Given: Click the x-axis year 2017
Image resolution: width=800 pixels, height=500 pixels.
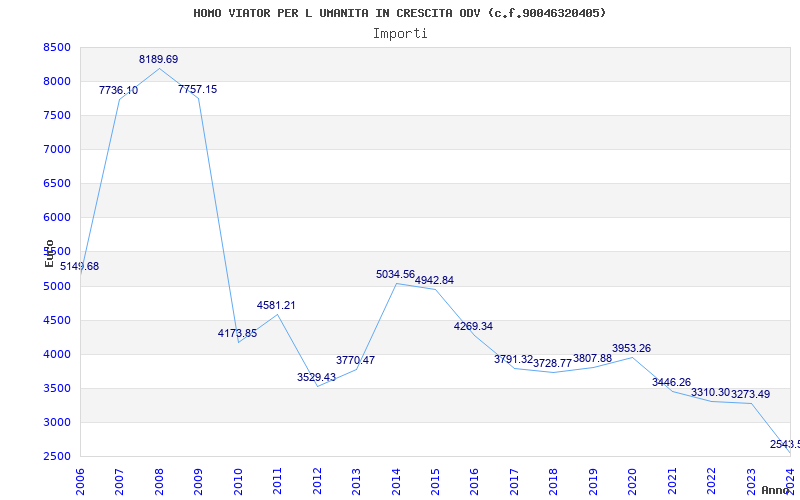Looking at the screenshot, I should tap(514, 482).
